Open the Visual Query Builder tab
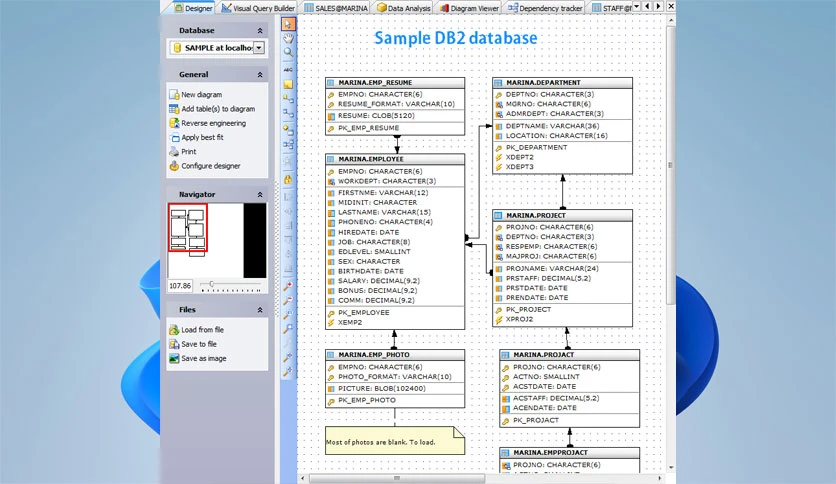This screenshot has width=836, height=484. tap(258, 8)
